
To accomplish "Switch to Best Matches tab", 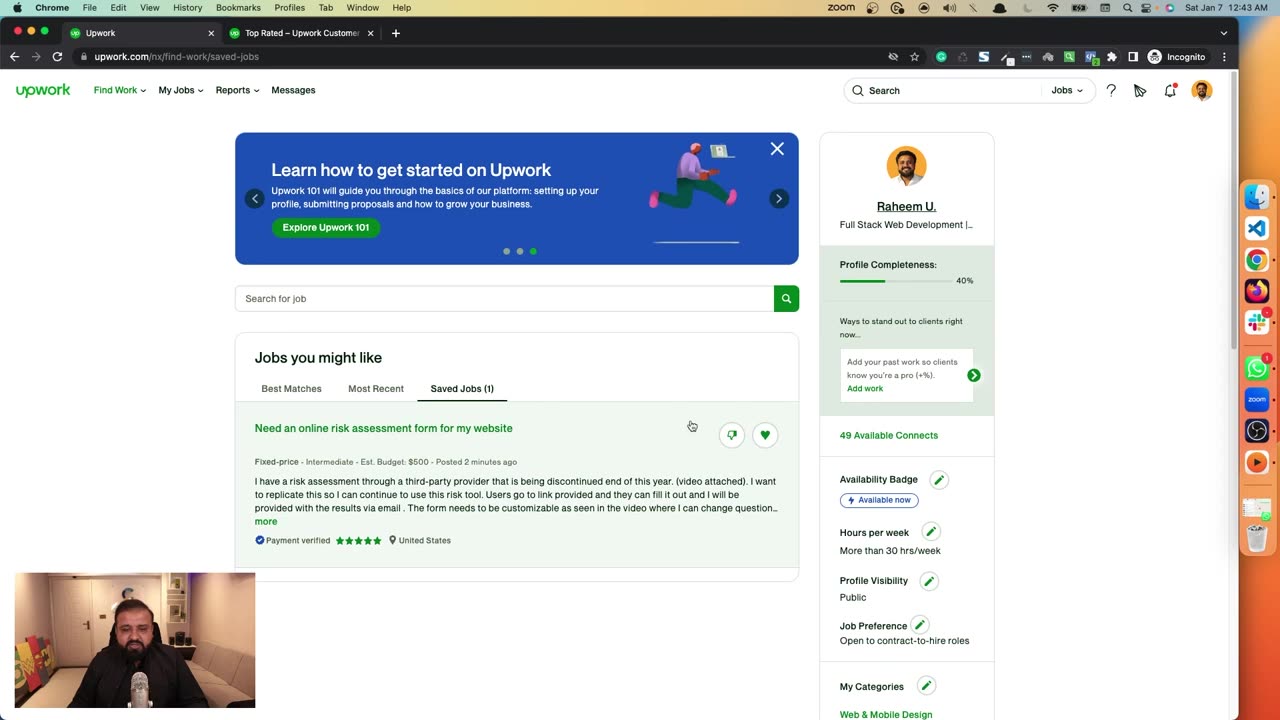I will tap(291, 388).
